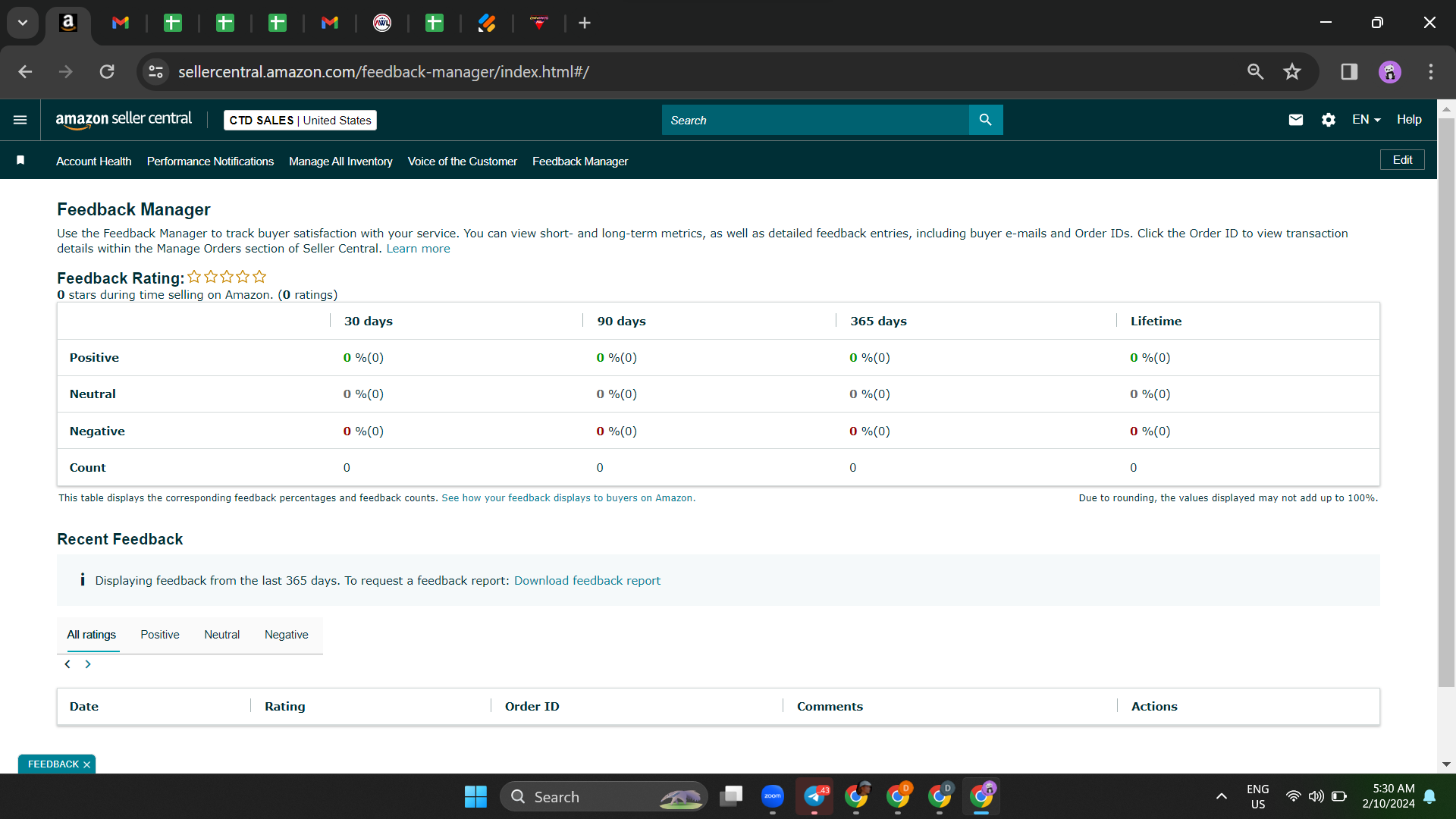
Task: Open the clock and date in taskbar
Action: [x=1389, y=796]
